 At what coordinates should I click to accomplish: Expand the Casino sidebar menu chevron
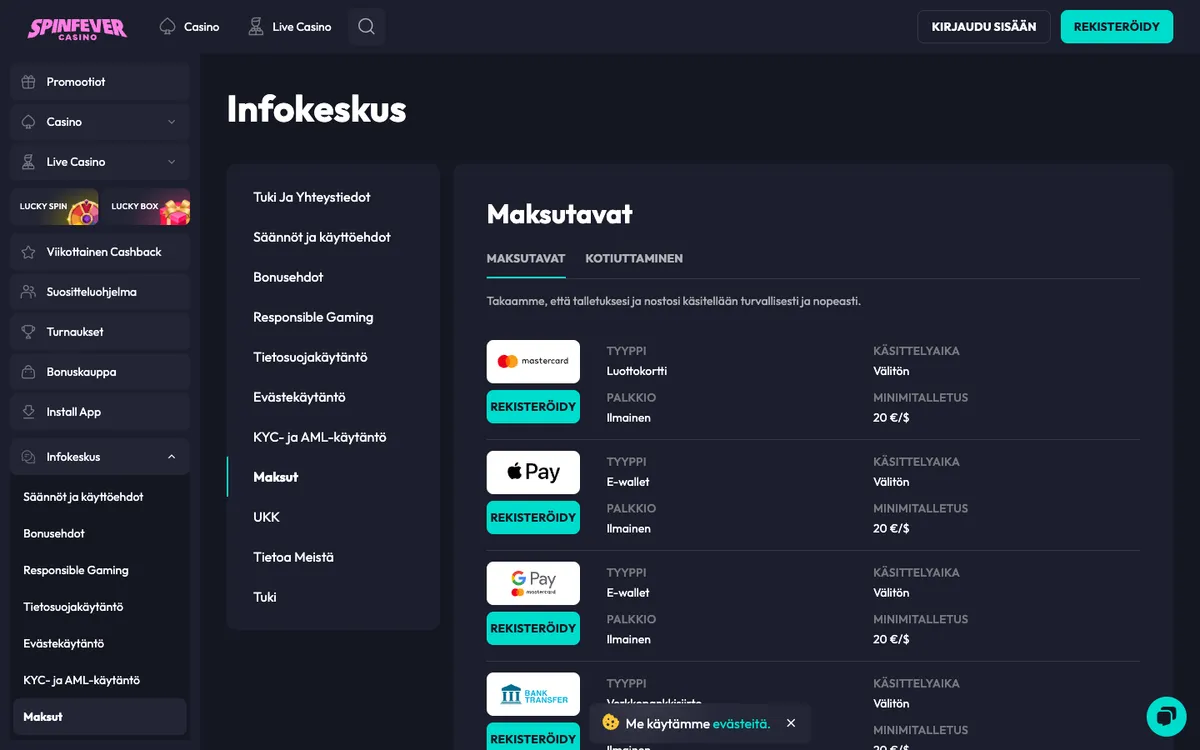171,122
